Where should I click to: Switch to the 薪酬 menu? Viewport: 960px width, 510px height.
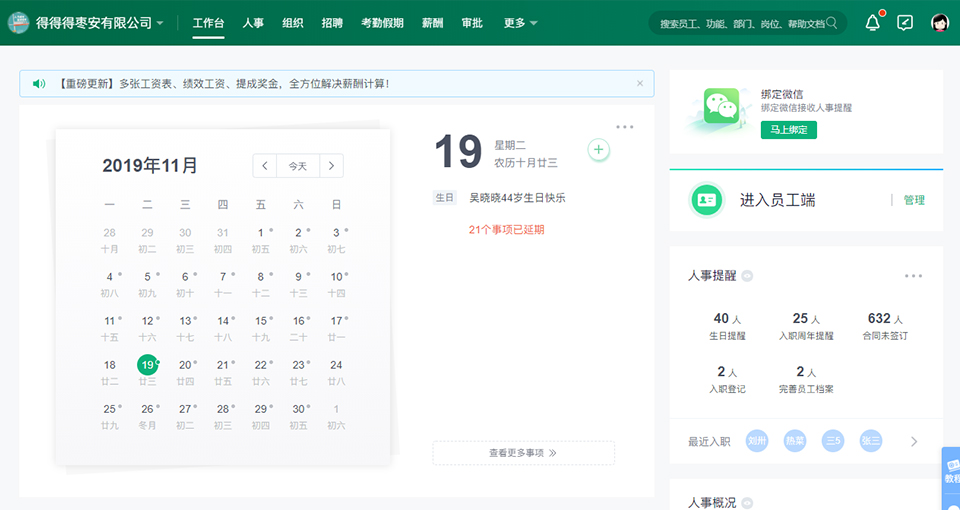point(433,23)
